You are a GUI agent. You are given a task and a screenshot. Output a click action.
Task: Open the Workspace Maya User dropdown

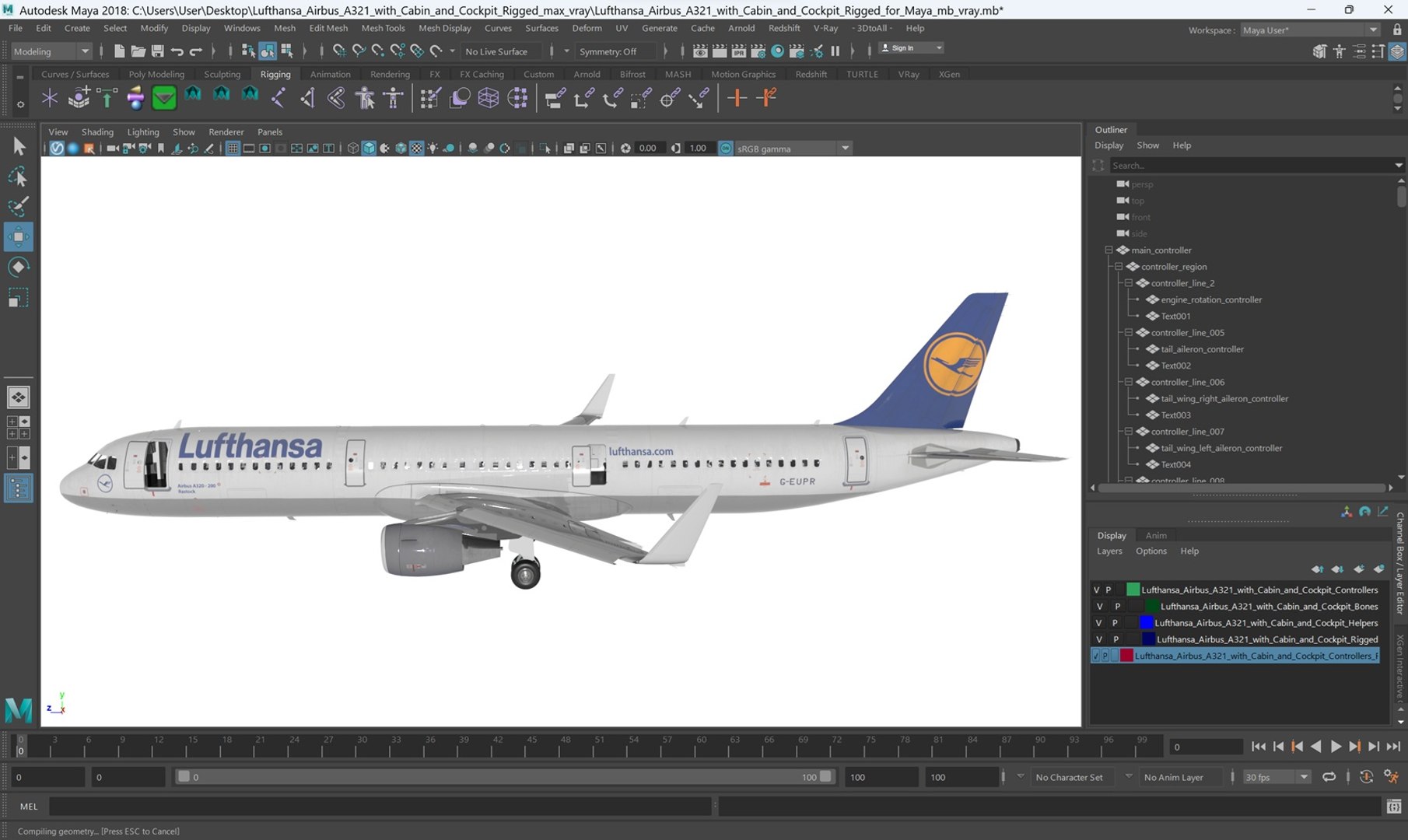(1310, 30)
